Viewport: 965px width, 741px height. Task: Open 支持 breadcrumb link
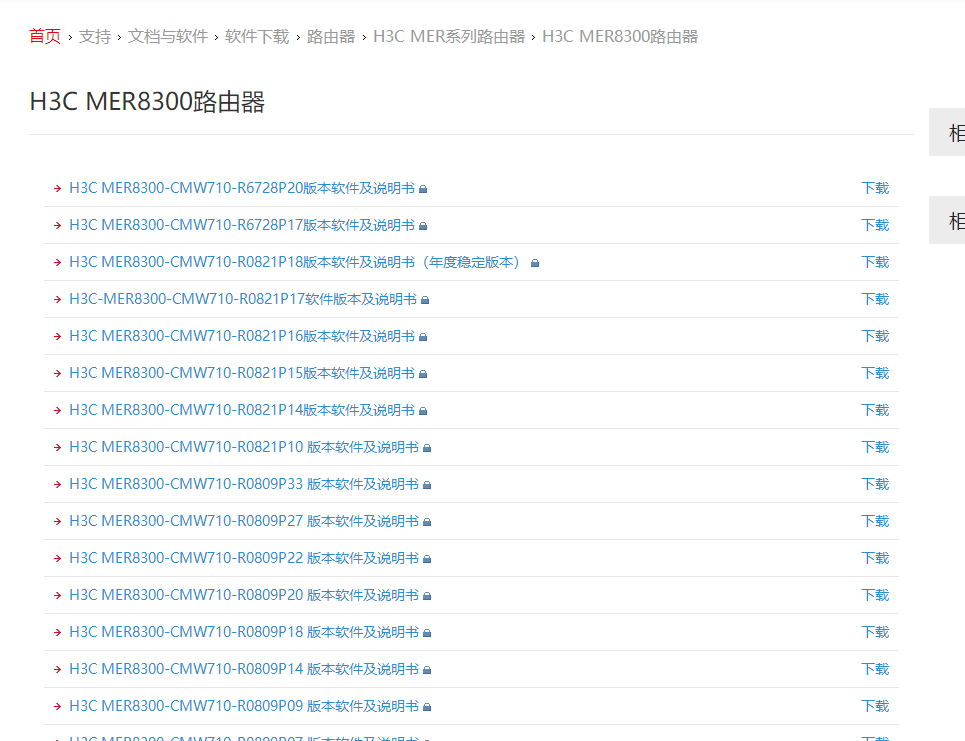[x=95, y=36]
